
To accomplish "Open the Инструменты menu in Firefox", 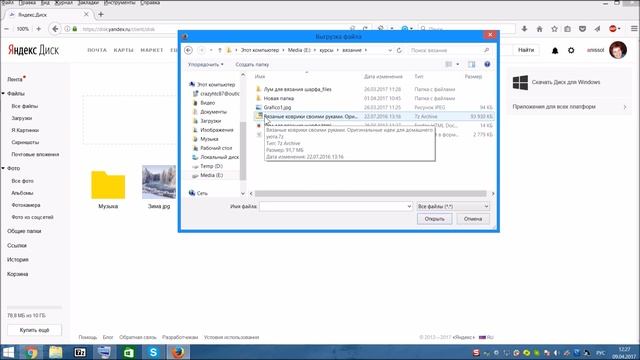I will click(x=120, y=2).
